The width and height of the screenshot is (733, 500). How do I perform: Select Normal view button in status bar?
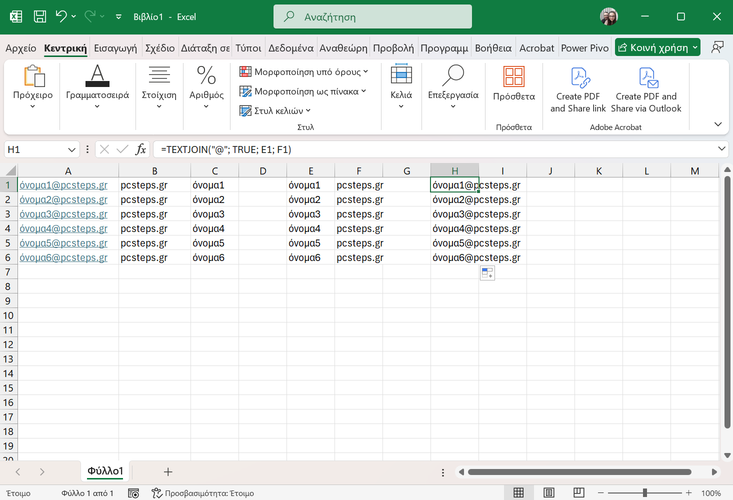(x=518, y=493)
